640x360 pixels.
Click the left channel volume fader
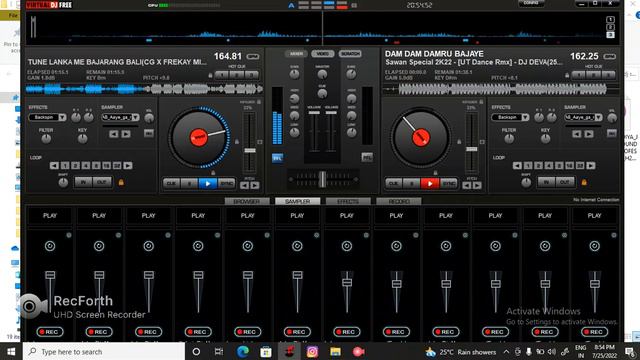pyautogui.click(x=314, y=113)
